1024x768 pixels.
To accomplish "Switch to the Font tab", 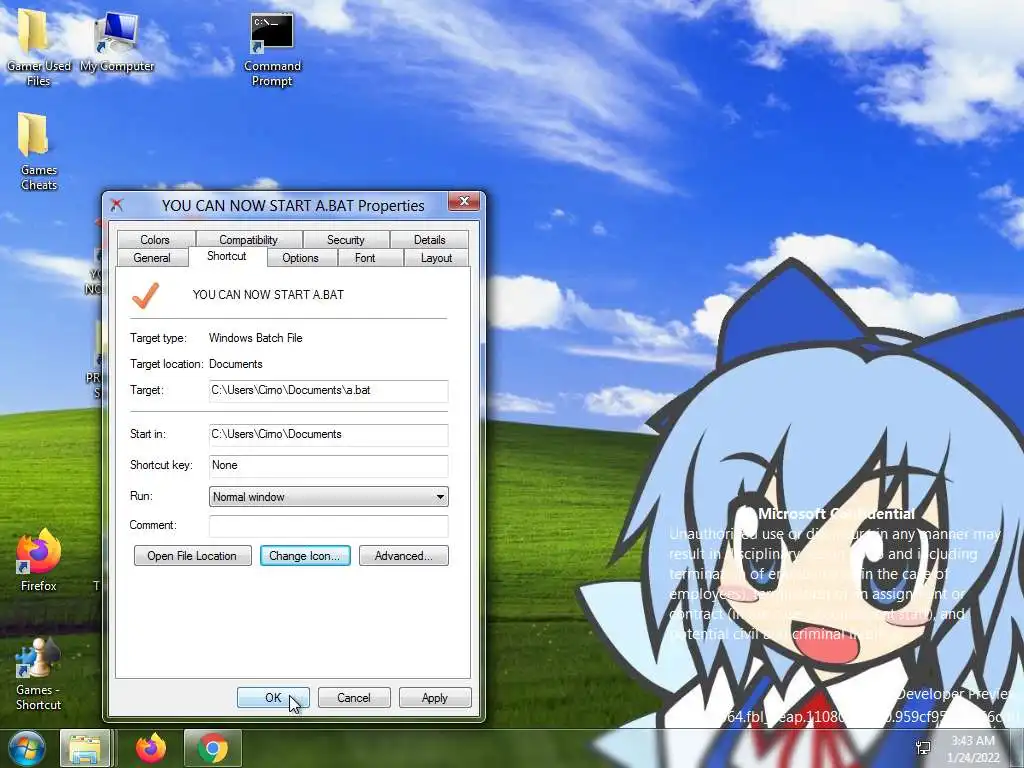I will pos(364,258).
